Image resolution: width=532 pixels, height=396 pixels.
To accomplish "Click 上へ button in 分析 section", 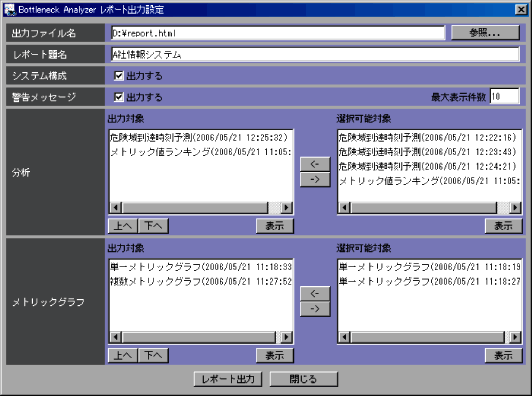I will click(123, 226).
